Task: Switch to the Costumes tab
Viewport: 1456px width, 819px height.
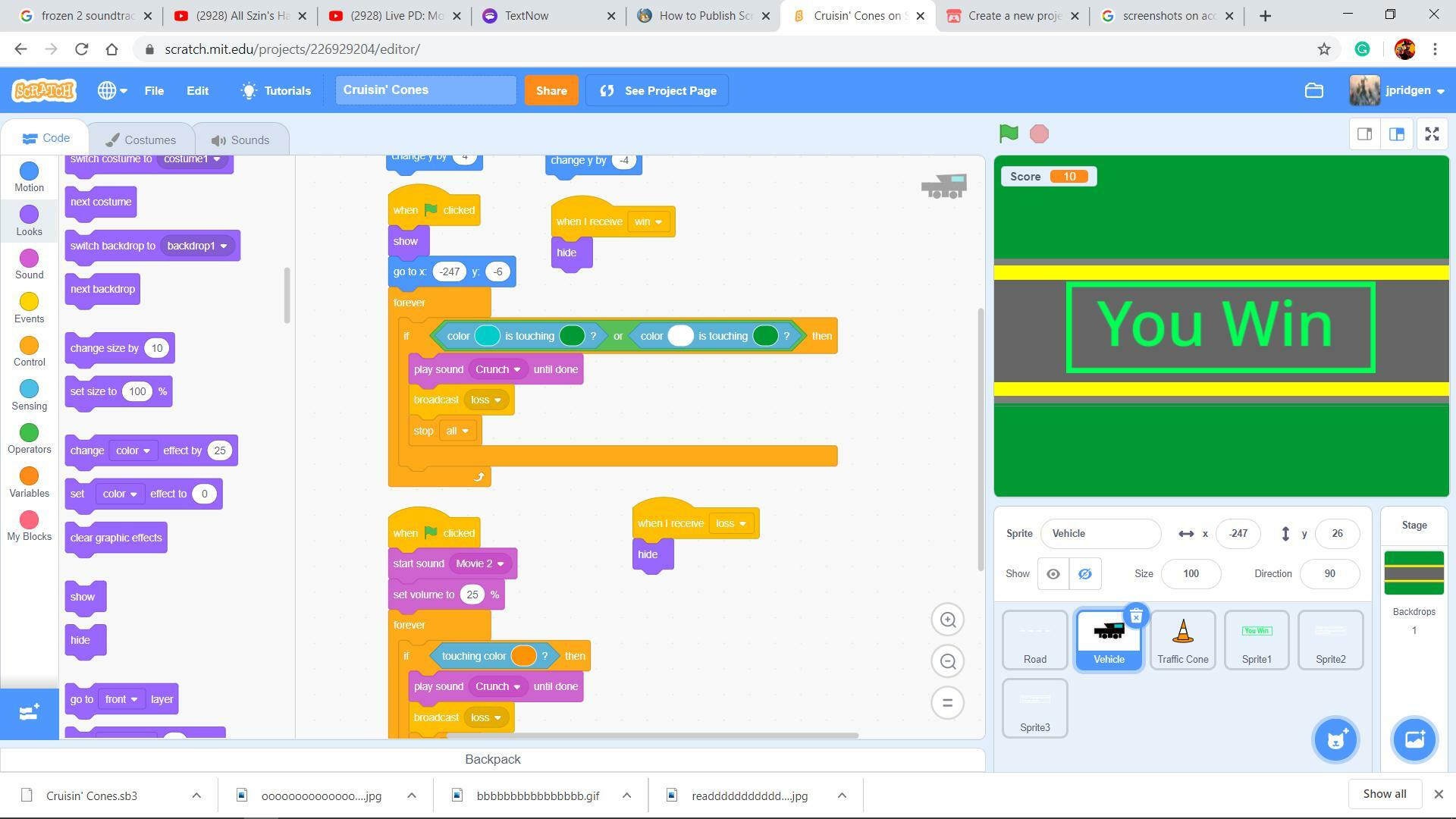Action: pos(141,140)
